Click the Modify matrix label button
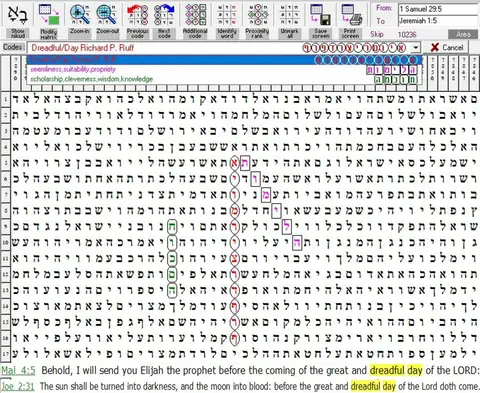This screenshot has width=480, height=393. tap(49, 33)
